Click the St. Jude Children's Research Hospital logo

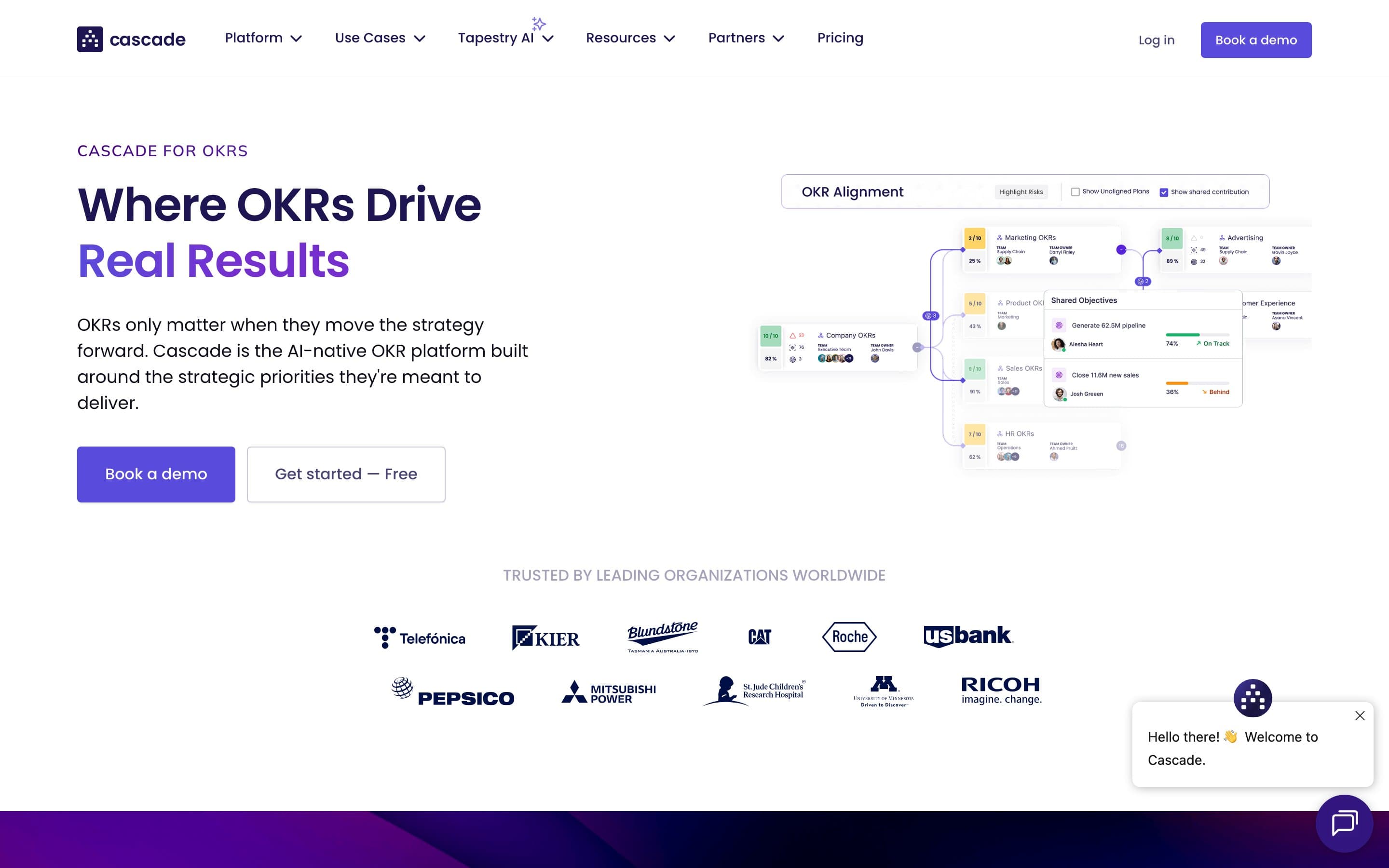pos(754,691)
